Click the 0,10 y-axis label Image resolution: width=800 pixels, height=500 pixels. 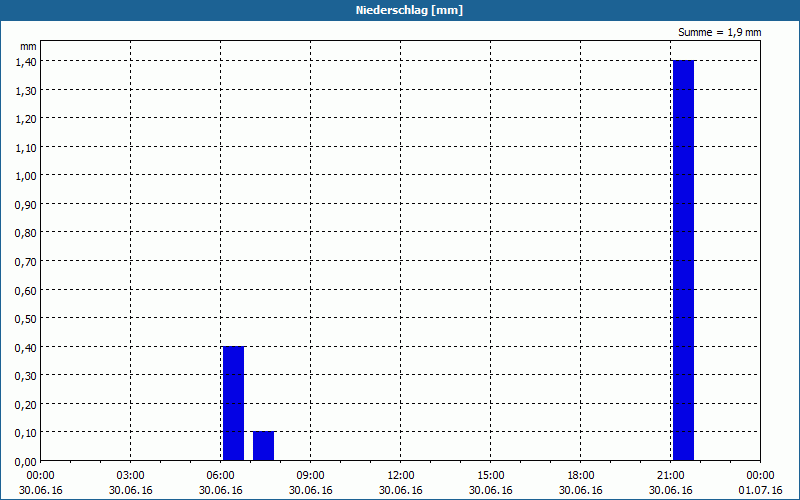(26, 433)
